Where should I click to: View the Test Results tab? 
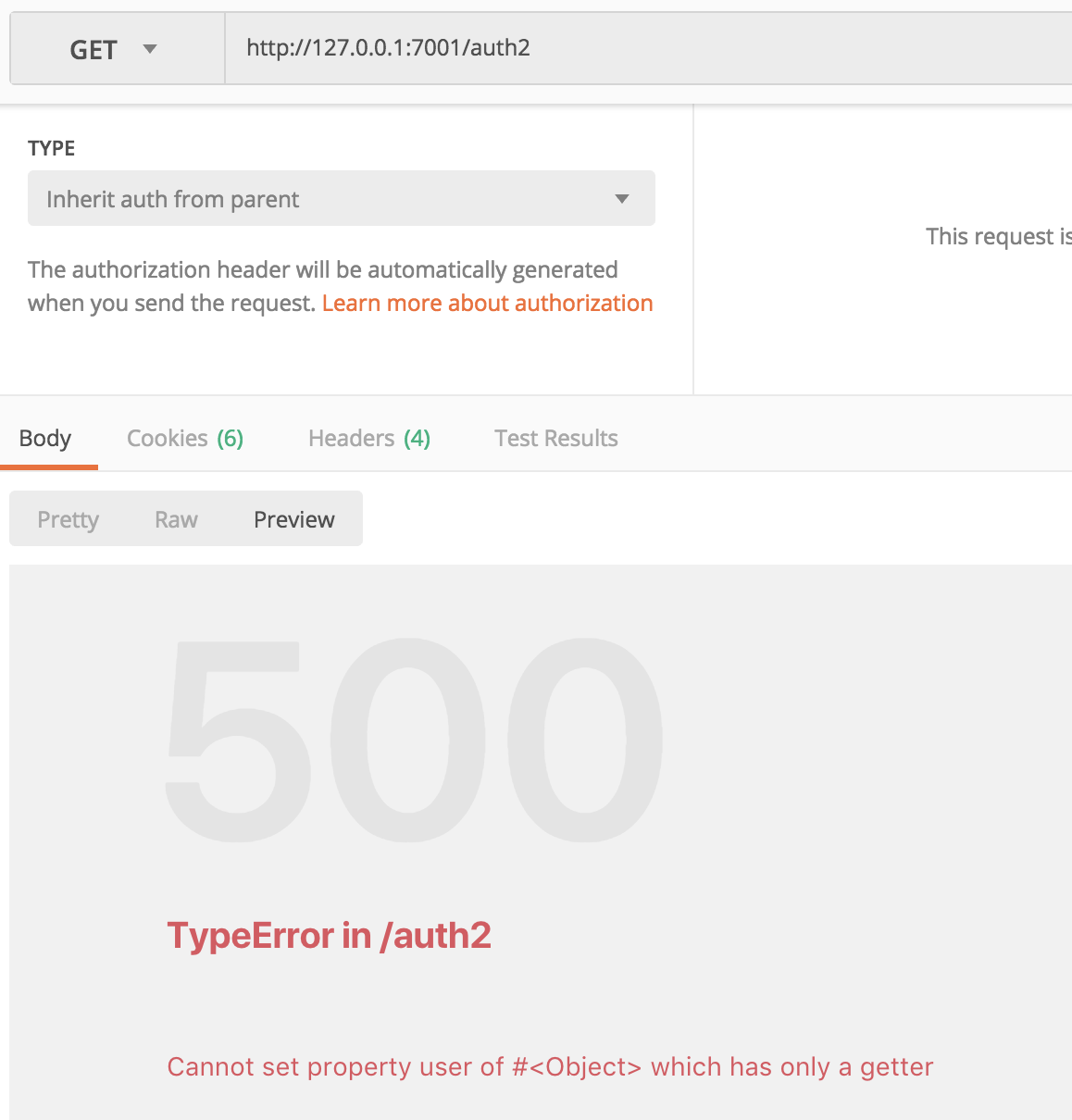(x=555, y=437)
